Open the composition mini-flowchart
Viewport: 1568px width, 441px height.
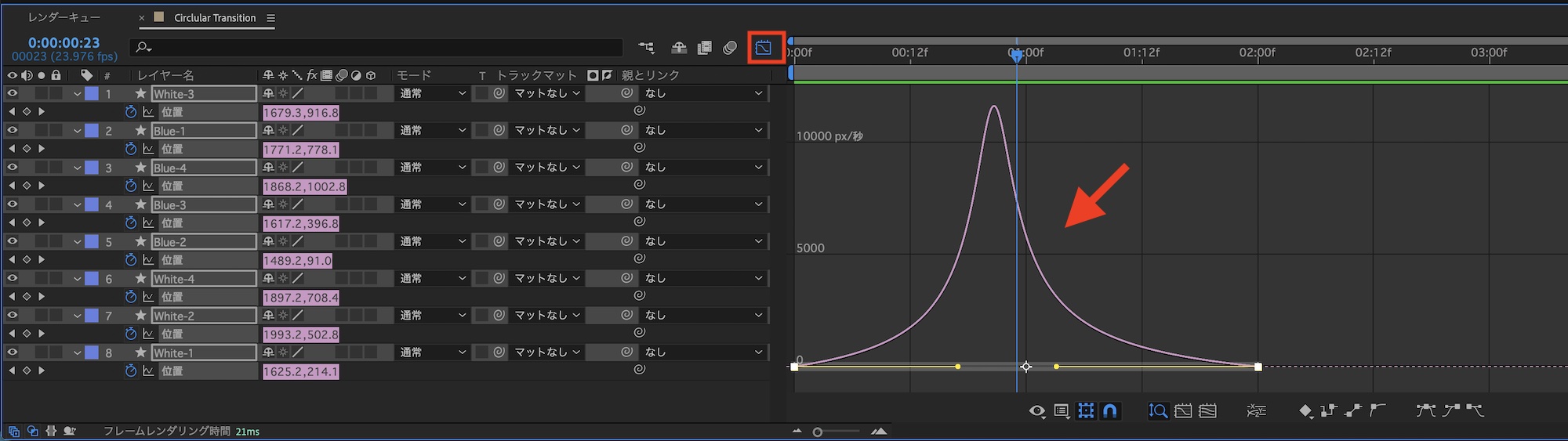point(646,48)
